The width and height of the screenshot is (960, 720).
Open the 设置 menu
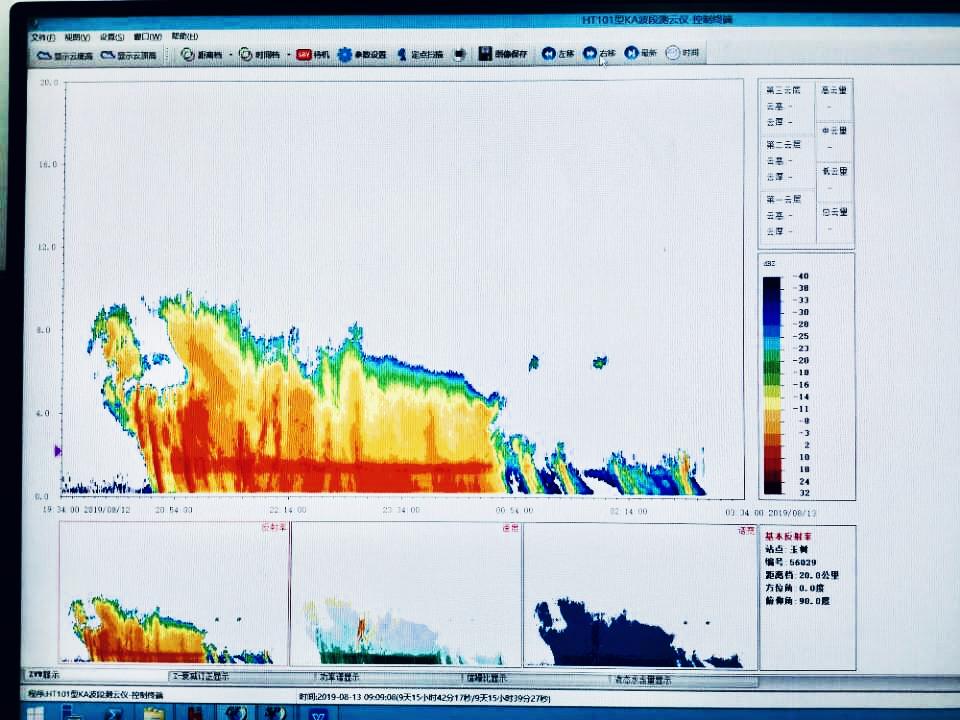click(x=111, y=37)
